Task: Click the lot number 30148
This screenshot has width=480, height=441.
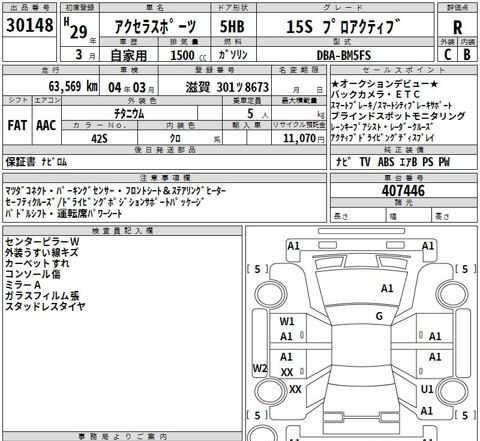Action: tap(30, 25)
